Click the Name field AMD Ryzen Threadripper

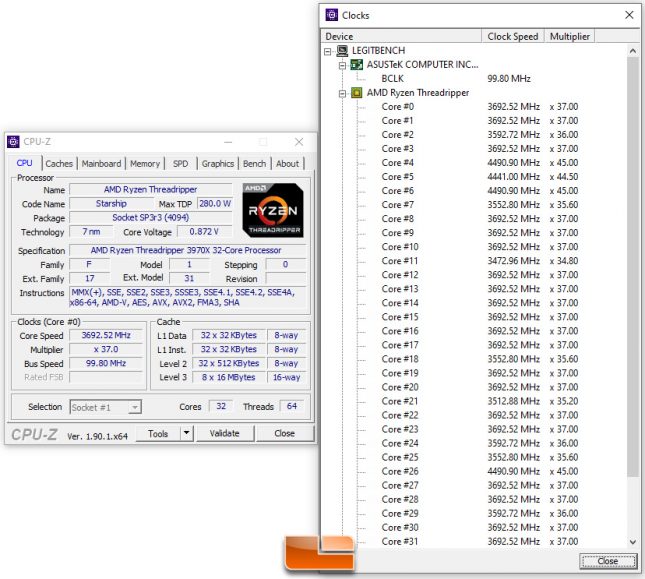(x=151, y=190)
